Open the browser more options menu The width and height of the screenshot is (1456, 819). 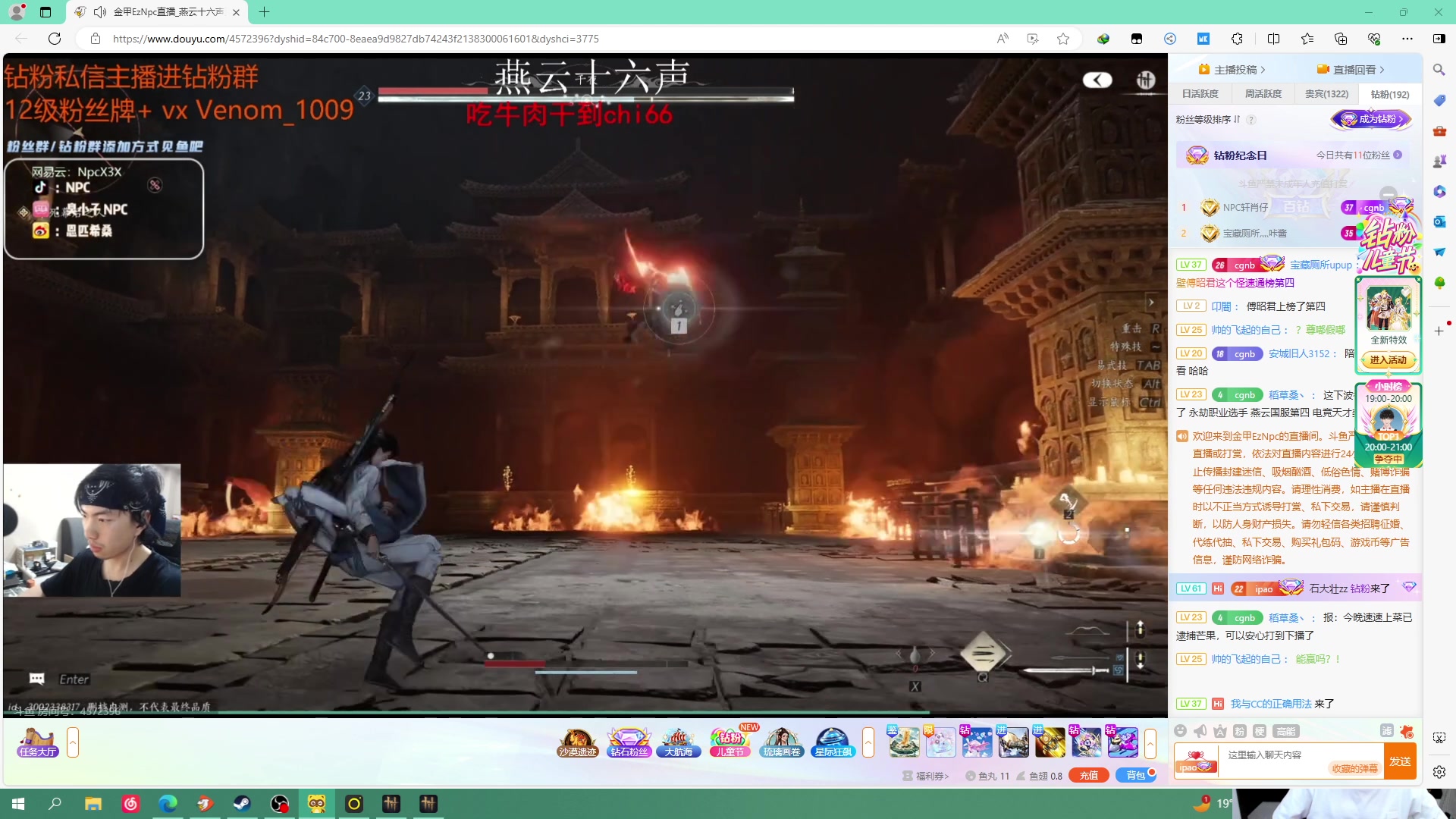coord(1407,39)
